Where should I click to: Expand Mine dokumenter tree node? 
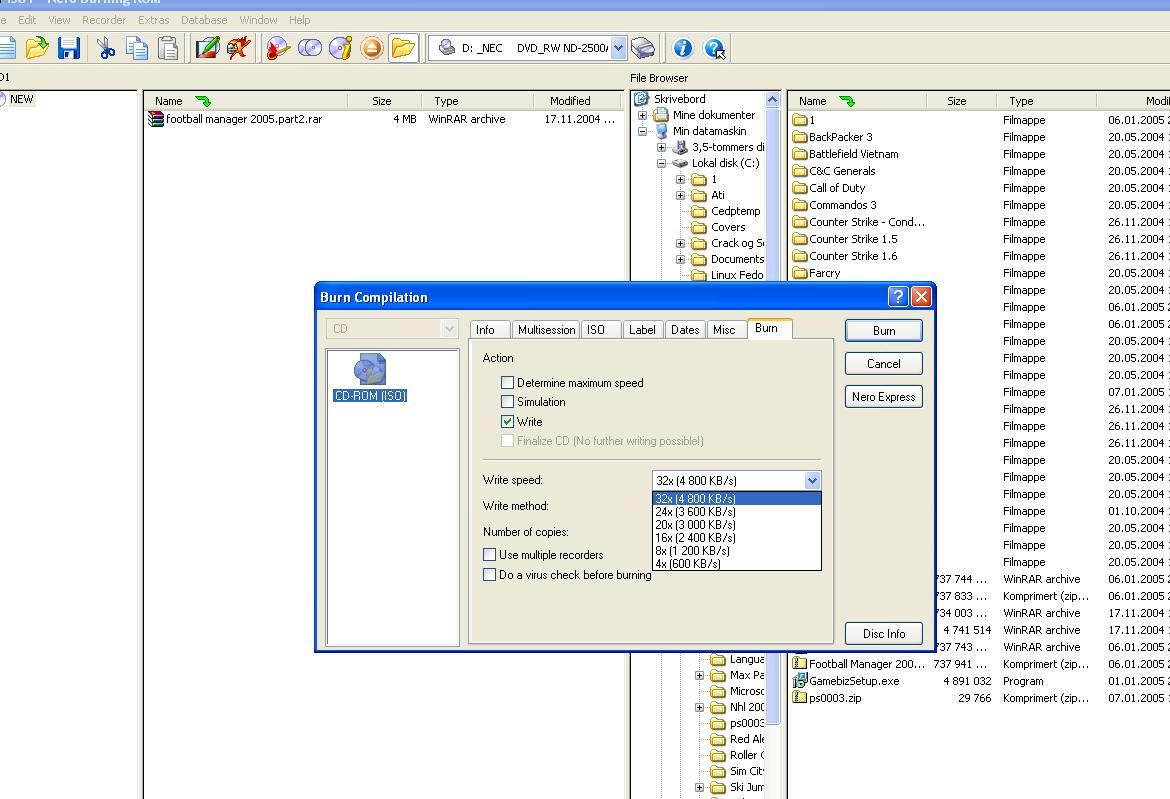point(642,116)
